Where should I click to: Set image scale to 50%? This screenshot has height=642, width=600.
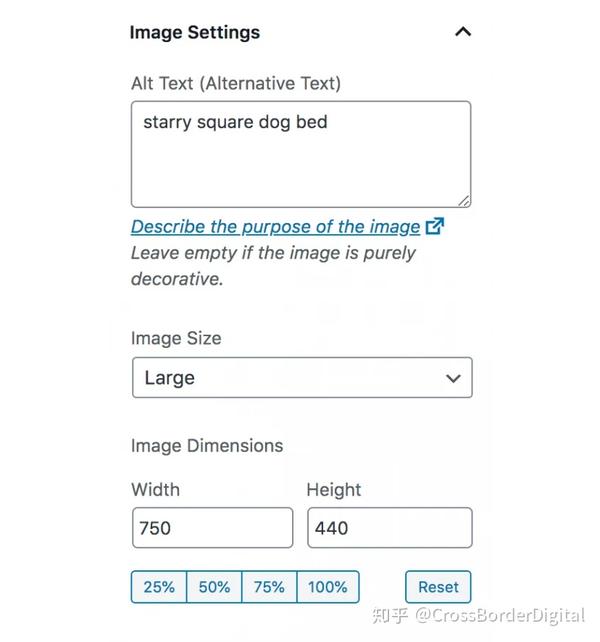(214, 587)
